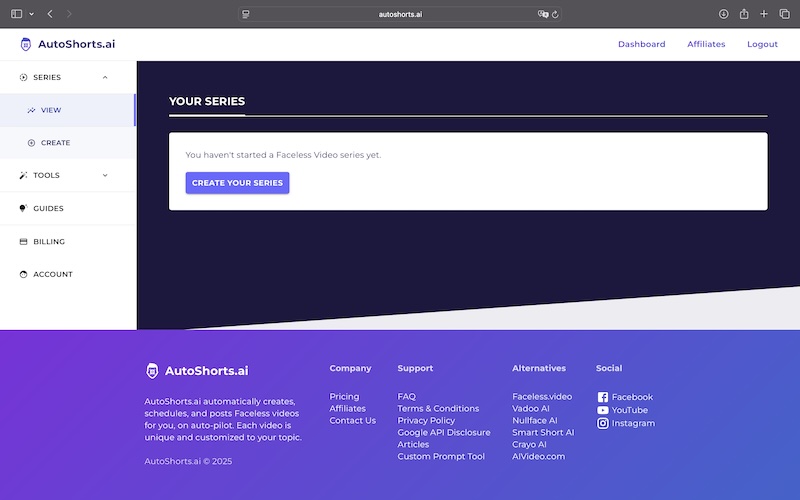
Task: Click the YouTube icon in footer
Action: tap(603, 410)
